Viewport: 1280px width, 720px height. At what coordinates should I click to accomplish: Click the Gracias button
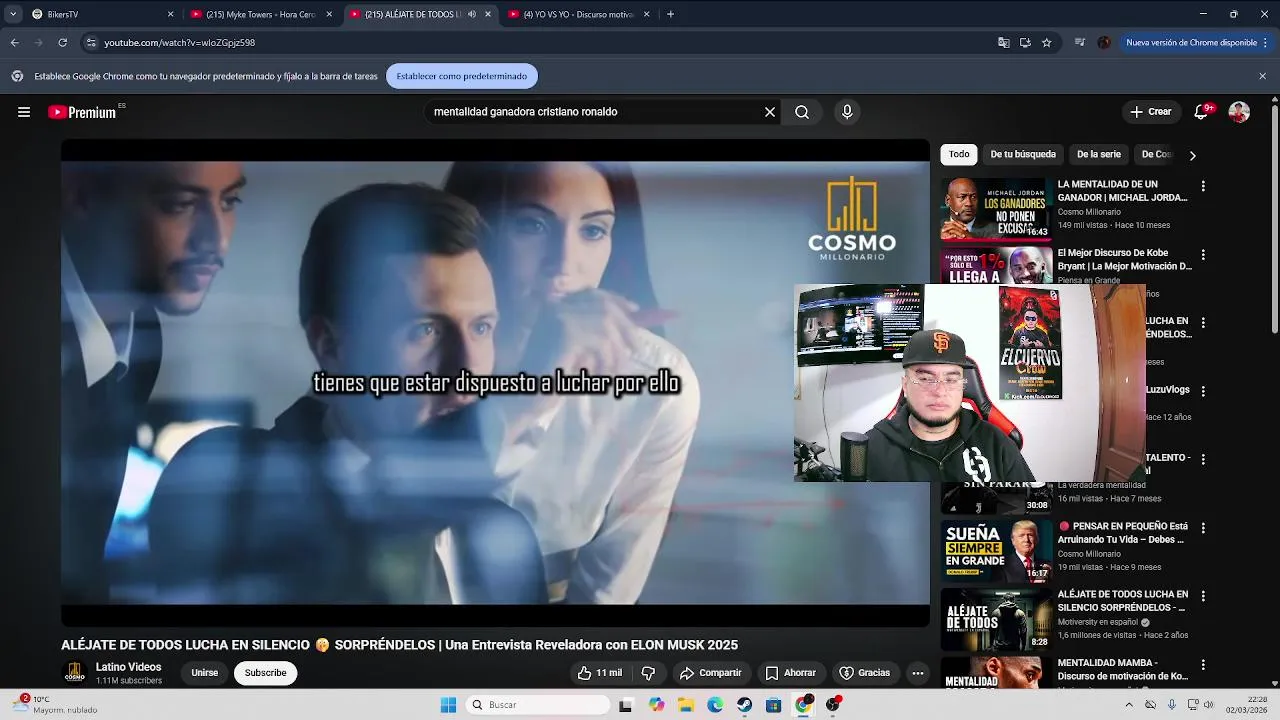click(x=865, y=673)
